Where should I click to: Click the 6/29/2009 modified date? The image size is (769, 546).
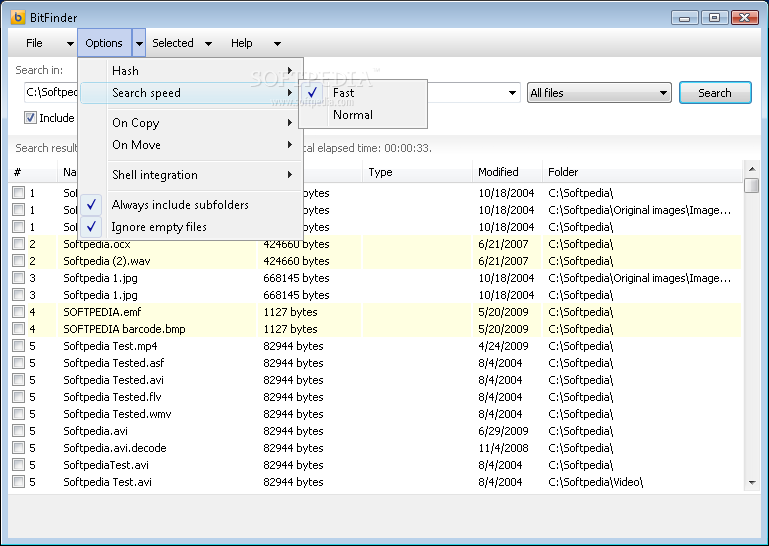click(x=504, y=431)
